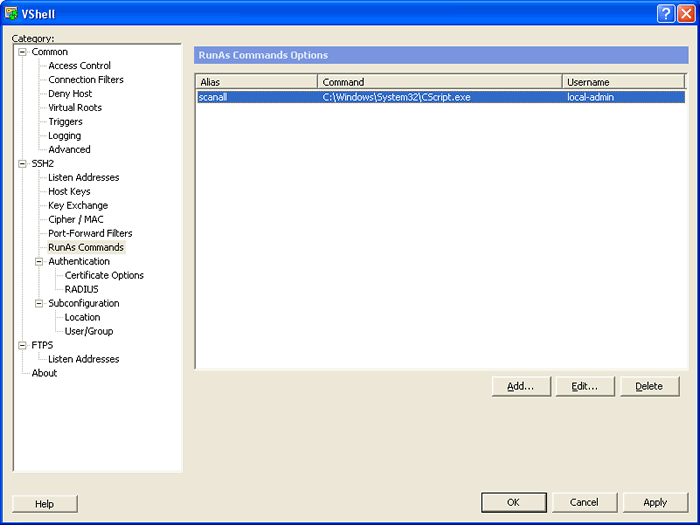700x525 pixels.
Task: Open Port-Forward Filters category
Action: click(x=90, y=233)
